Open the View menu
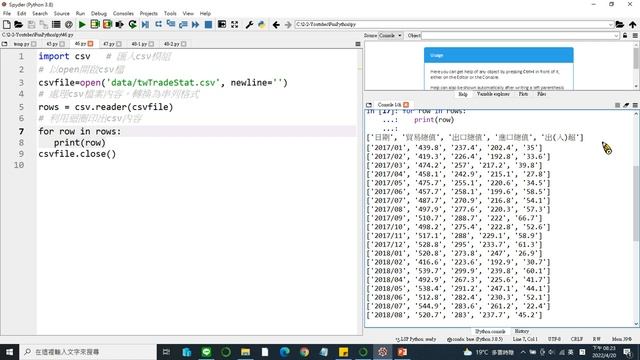The image size is (640, 360). pyautogui.click(x=188, y=13)
